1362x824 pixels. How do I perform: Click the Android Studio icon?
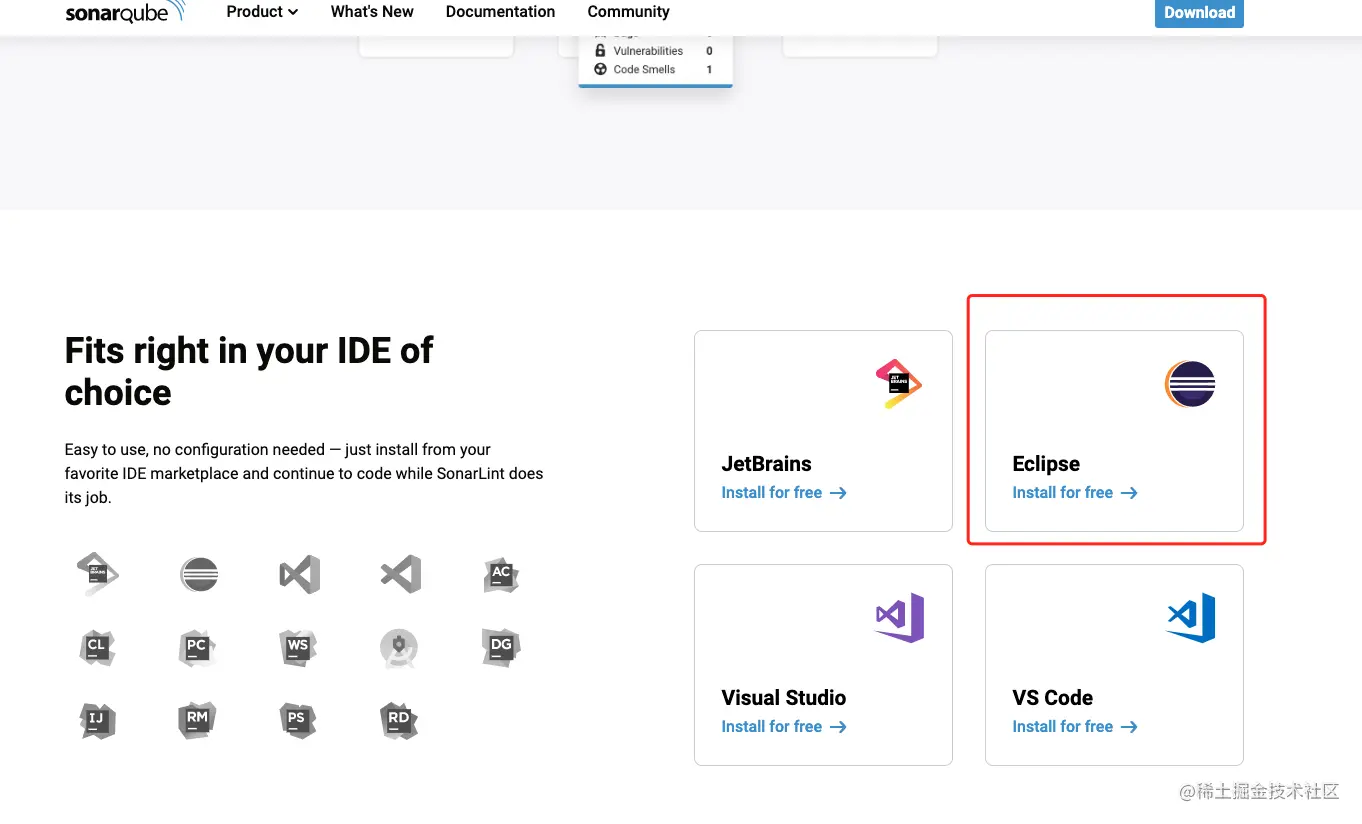pyautogui.click(x=399, y=648)
